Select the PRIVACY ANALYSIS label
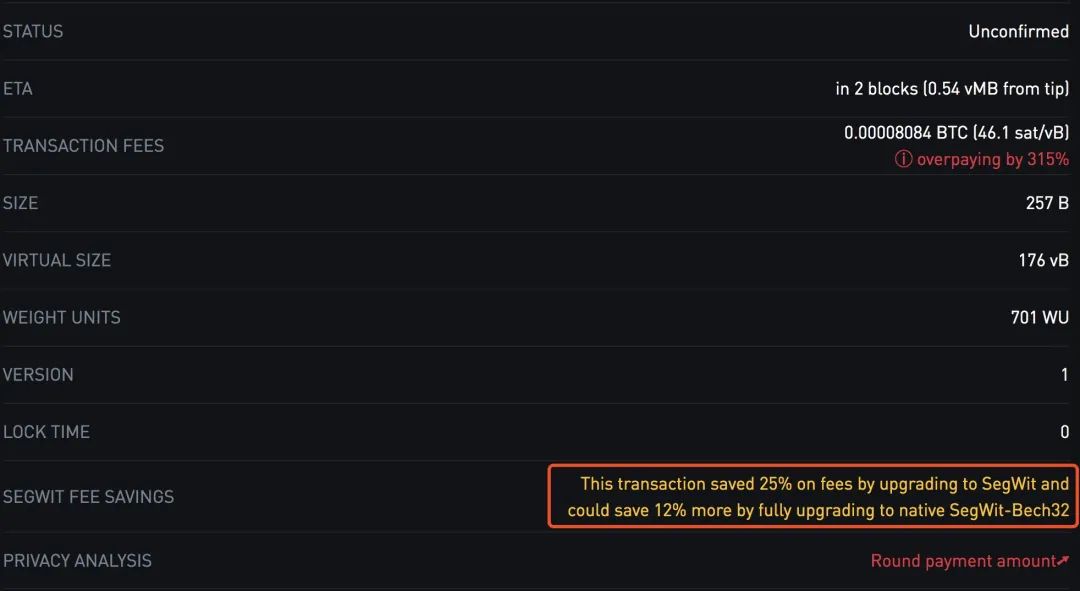Screen dimensions: 1080x591 tap(77, 561)
